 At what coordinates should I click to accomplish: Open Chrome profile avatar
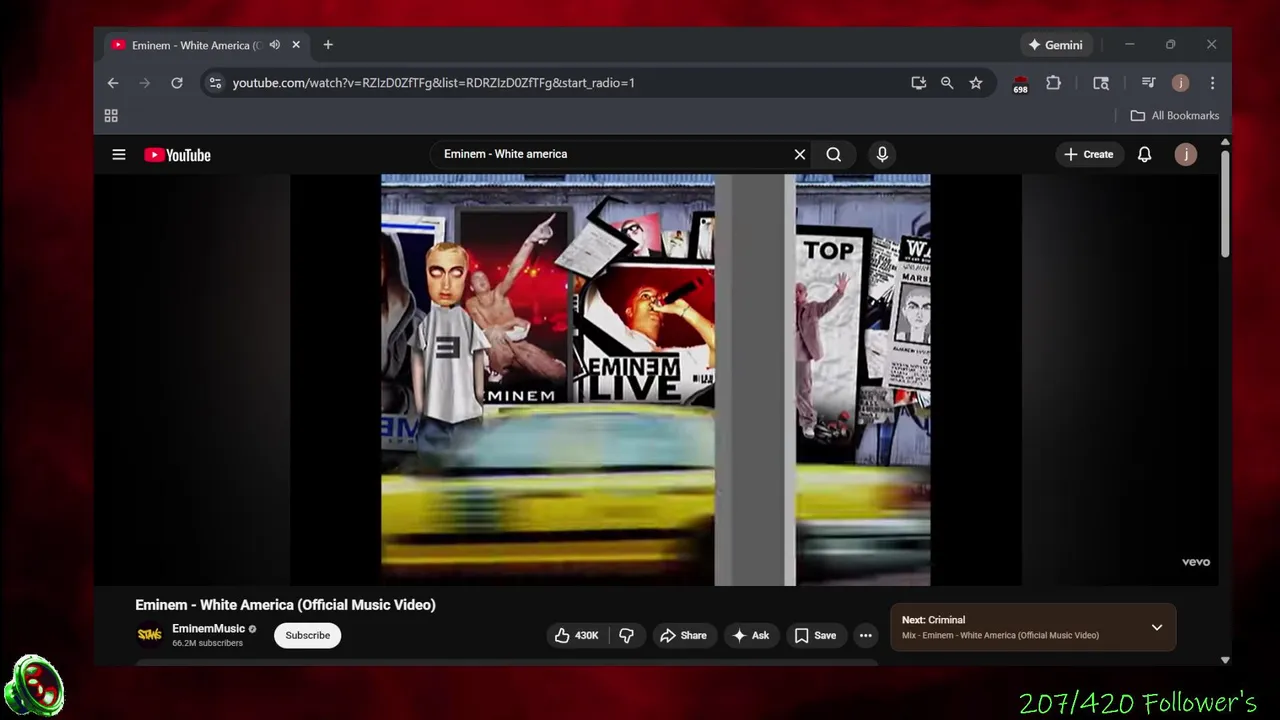point(1180,83)
